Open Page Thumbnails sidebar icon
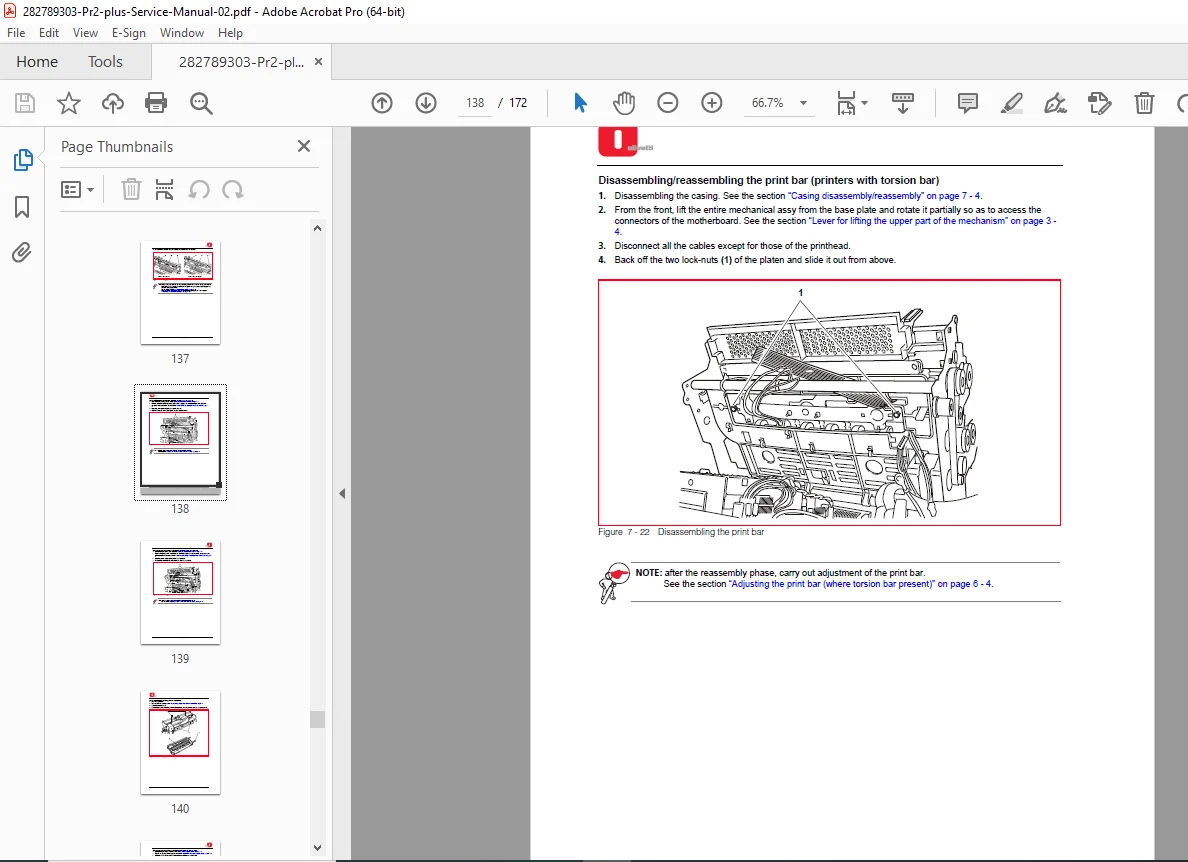Viewport: 1188px width, 862px height. pos(23,160)
